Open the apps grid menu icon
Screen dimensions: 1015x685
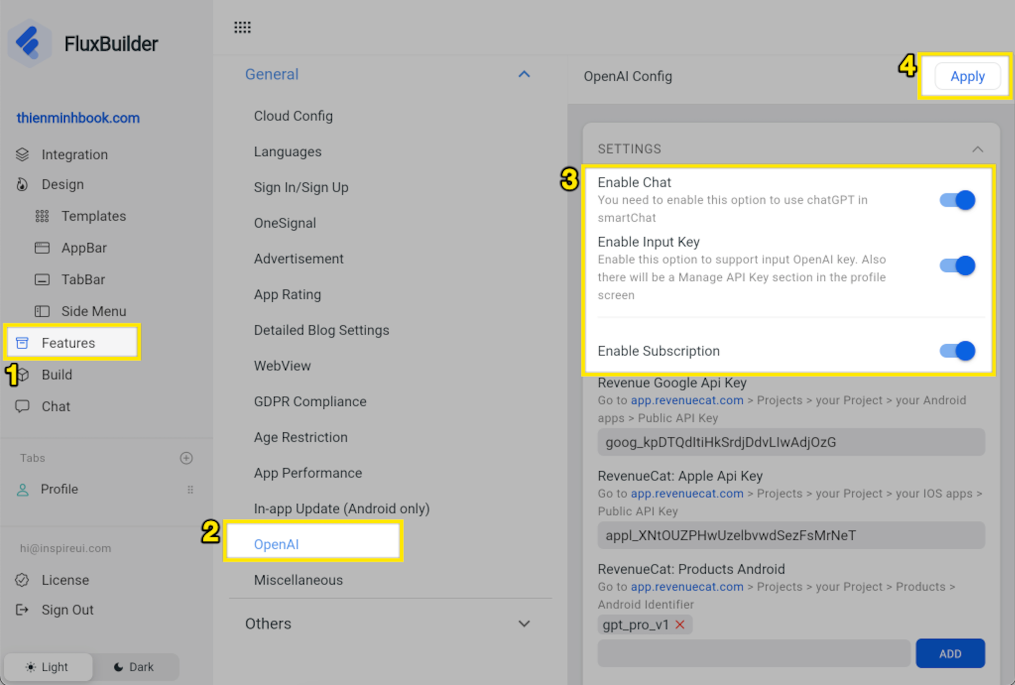(242, 27)
